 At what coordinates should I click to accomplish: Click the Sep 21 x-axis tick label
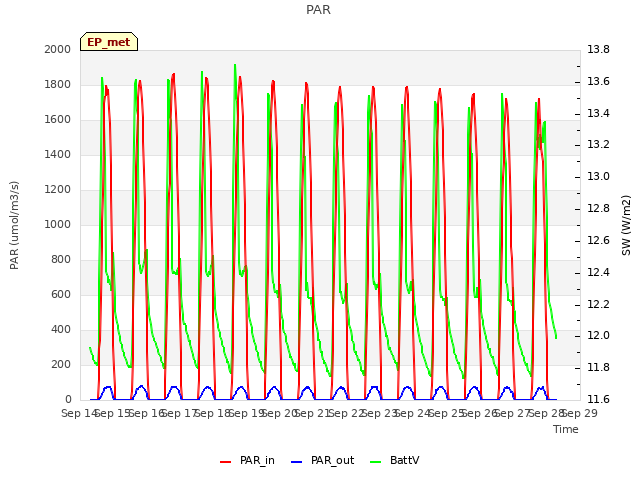tap(313, 413)
